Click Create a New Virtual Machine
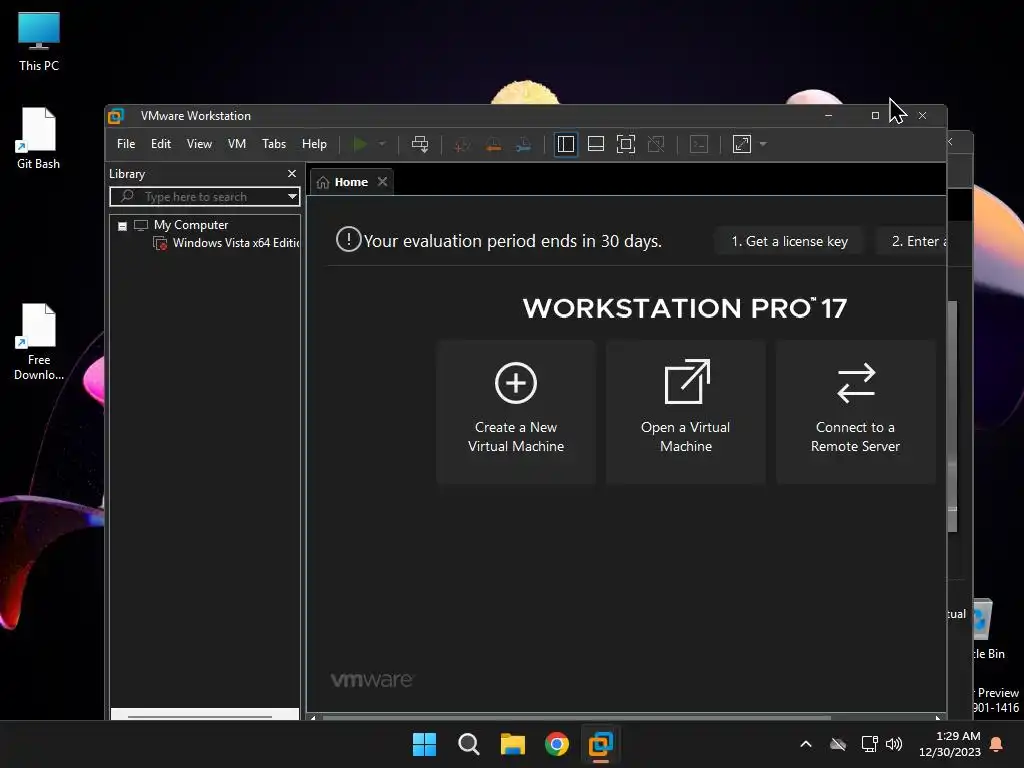The width and height of the screenshot is (1024, 768). 516,411
